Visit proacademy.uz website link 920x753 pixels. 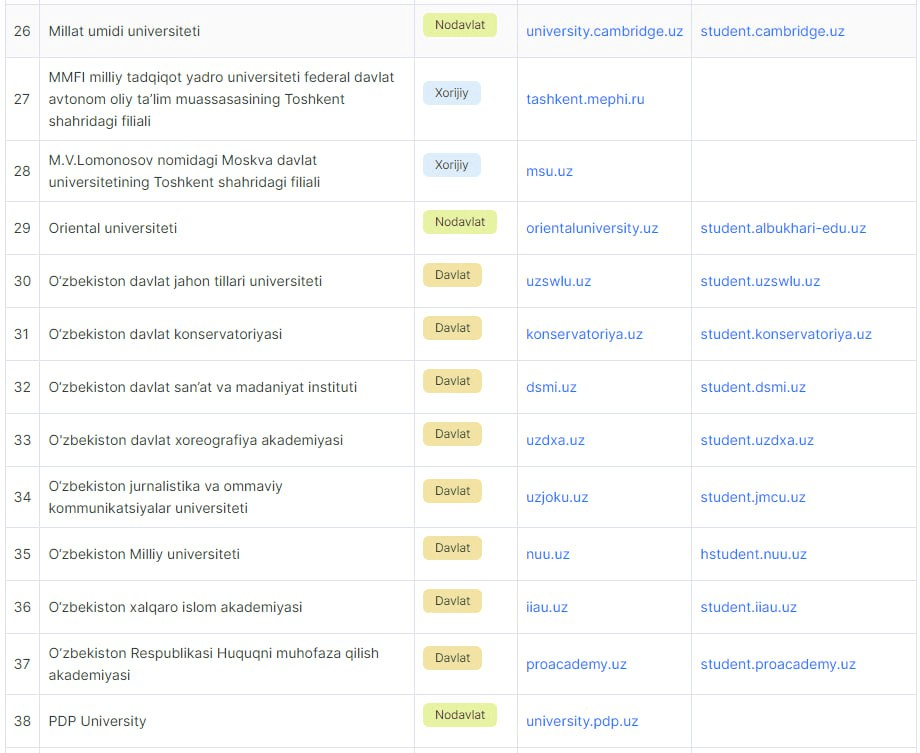576,664
